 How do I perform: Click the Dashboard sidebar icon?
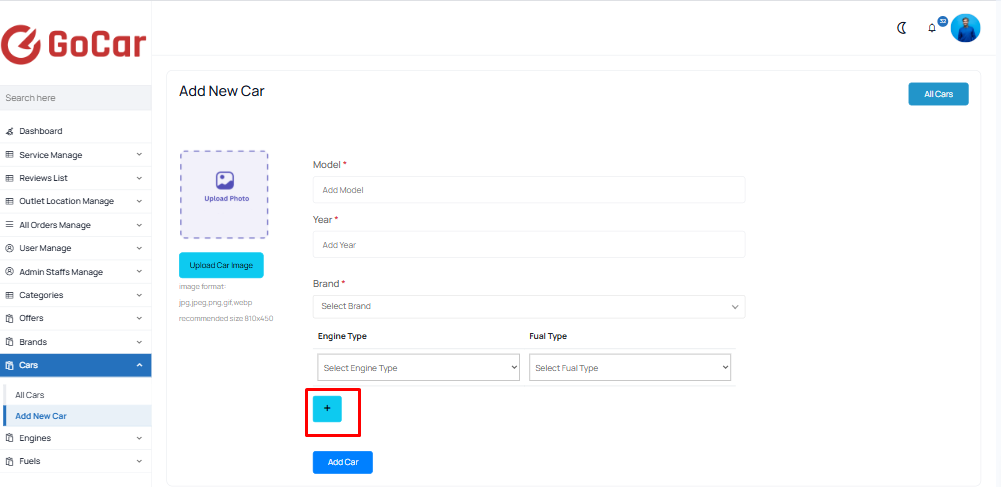tap(10, 131)
